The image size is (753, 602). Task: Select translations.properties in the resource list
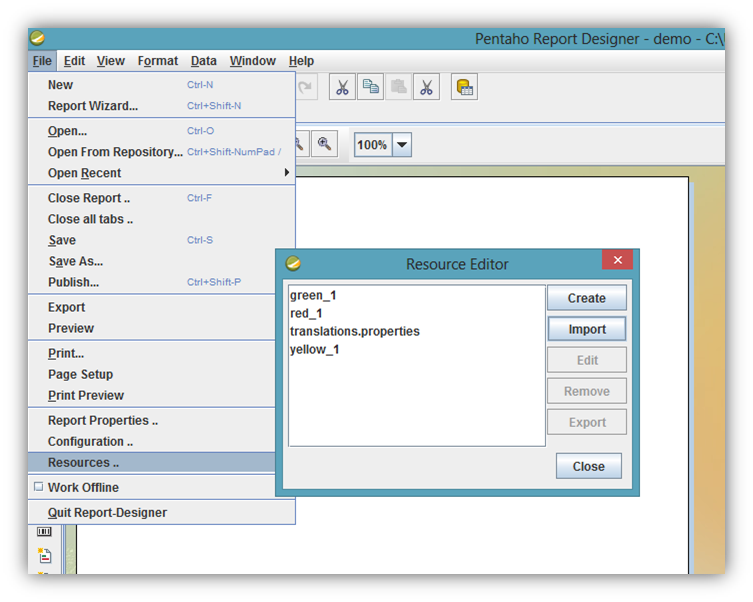coord(355,331)
